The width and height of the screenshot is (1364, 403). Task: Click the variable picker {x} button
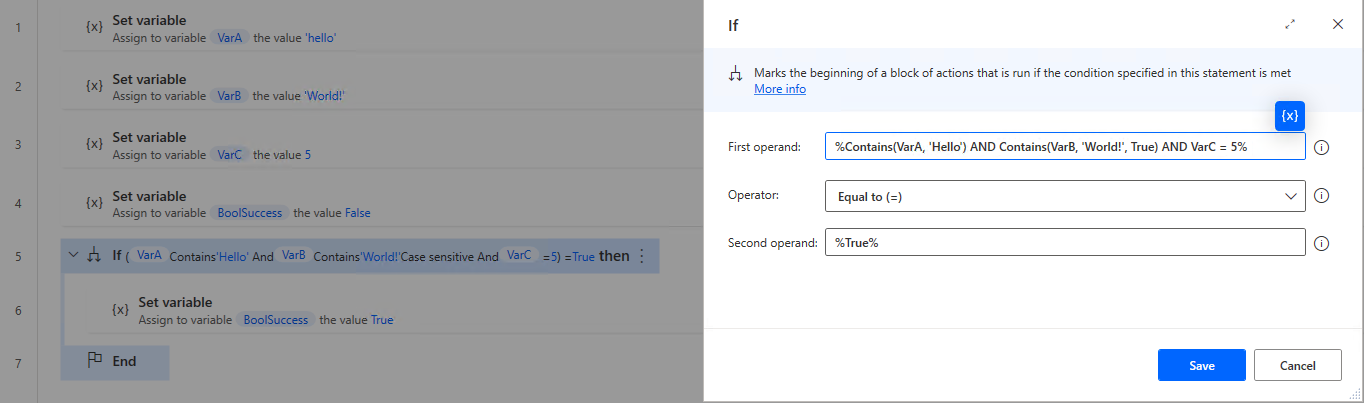[x=1290, y=116]
